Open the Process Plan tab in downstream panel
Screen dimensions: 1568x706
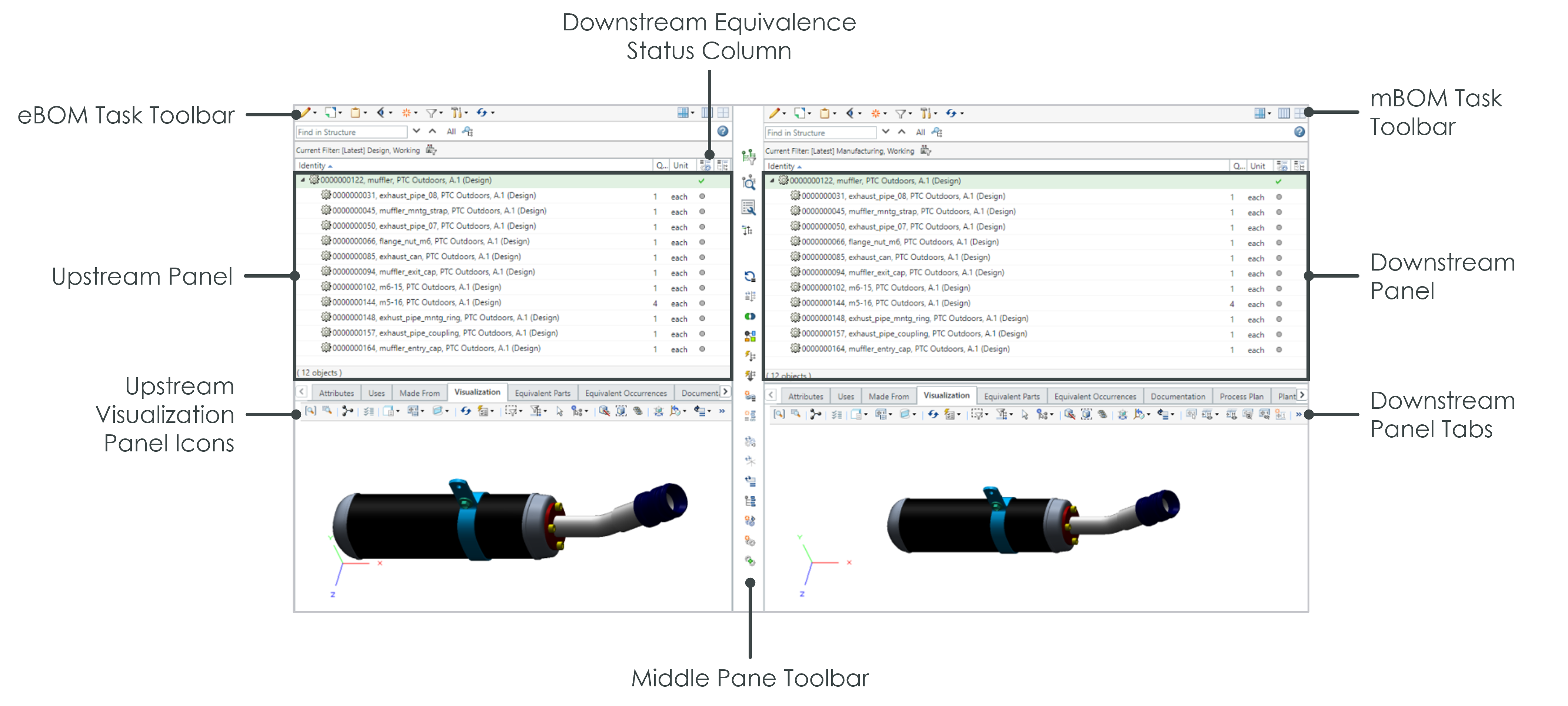click(1242, 396)
